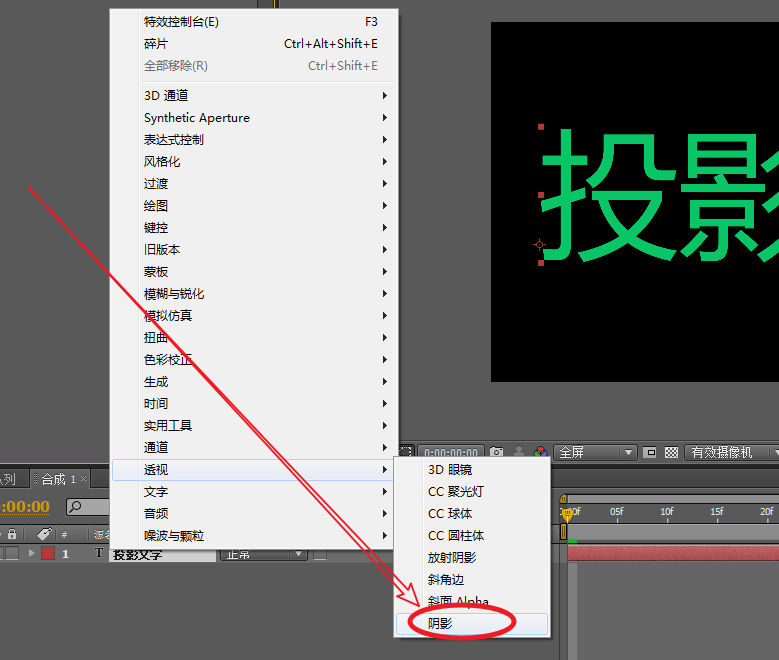The width and height of the screenshot is (779, 660).
Task: Apply the last effect 碎片
Action: 254,44
